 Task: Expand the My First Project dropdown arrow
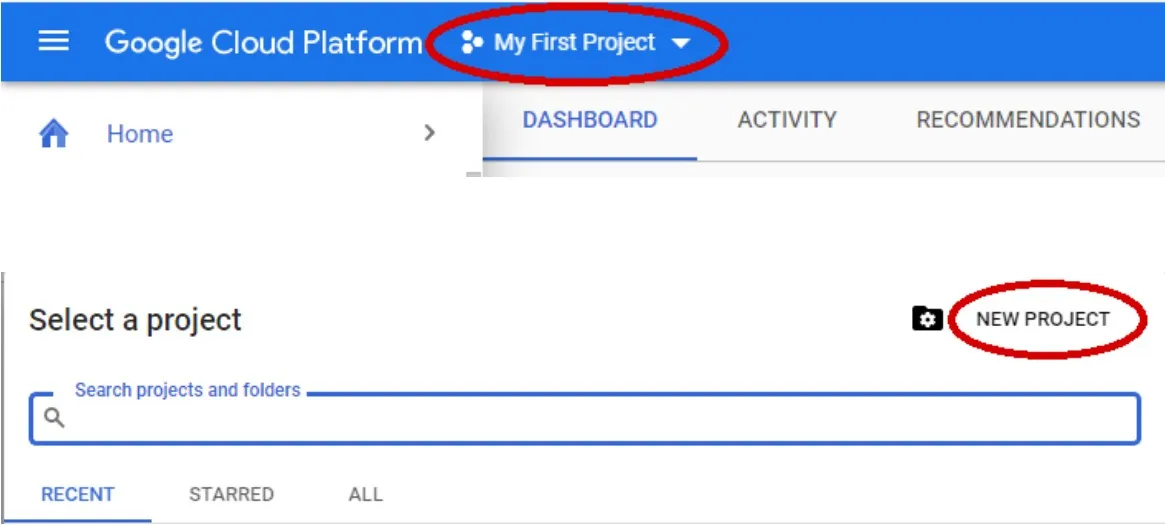[681, 43]
